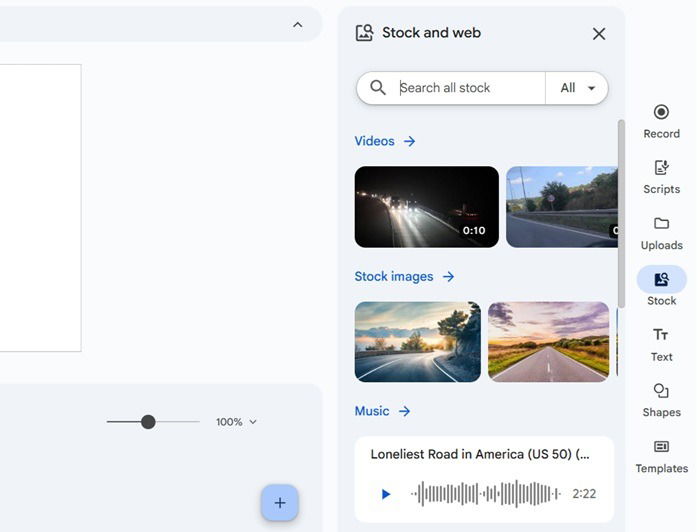This screenshot has height=532, width=700.
Task: Open the Scripts panel
Action: click(661, 177)
